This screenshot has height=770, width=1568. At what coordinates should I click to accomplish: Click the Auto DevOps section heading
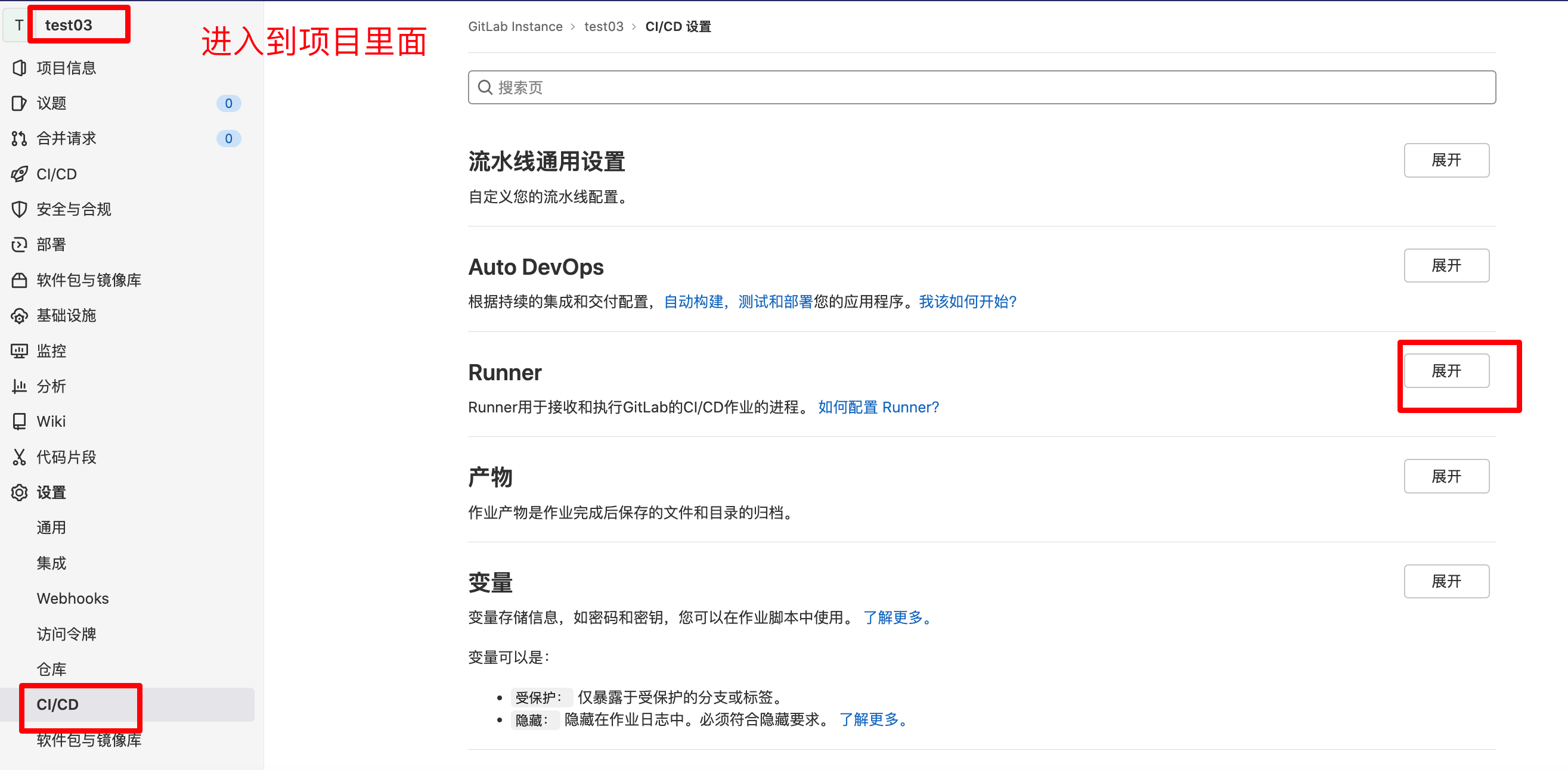pyautogui.click(x=535, y=266)
